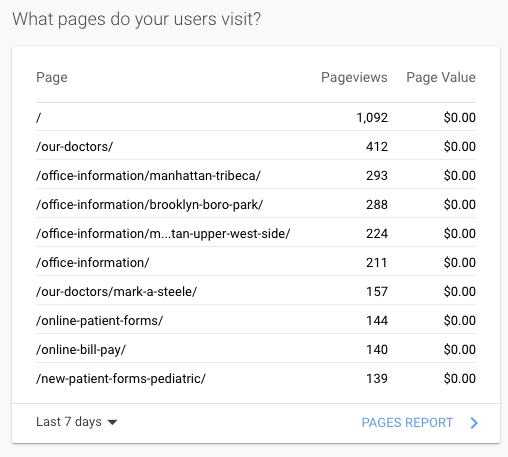Select /our-doctors/mark-a-steele/ page entry

[x=117, y=292]
